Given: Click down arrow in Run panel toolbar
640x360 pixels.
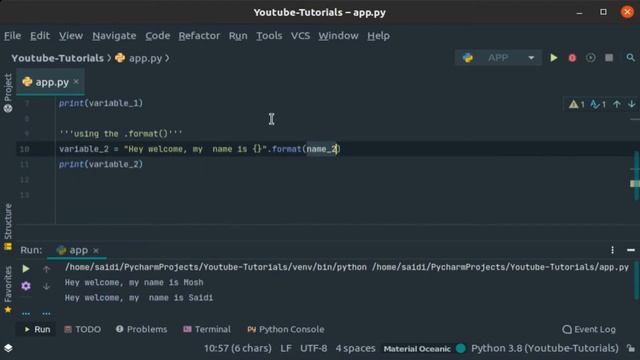Looking at the screenshot, I should [x=46, y=287].
